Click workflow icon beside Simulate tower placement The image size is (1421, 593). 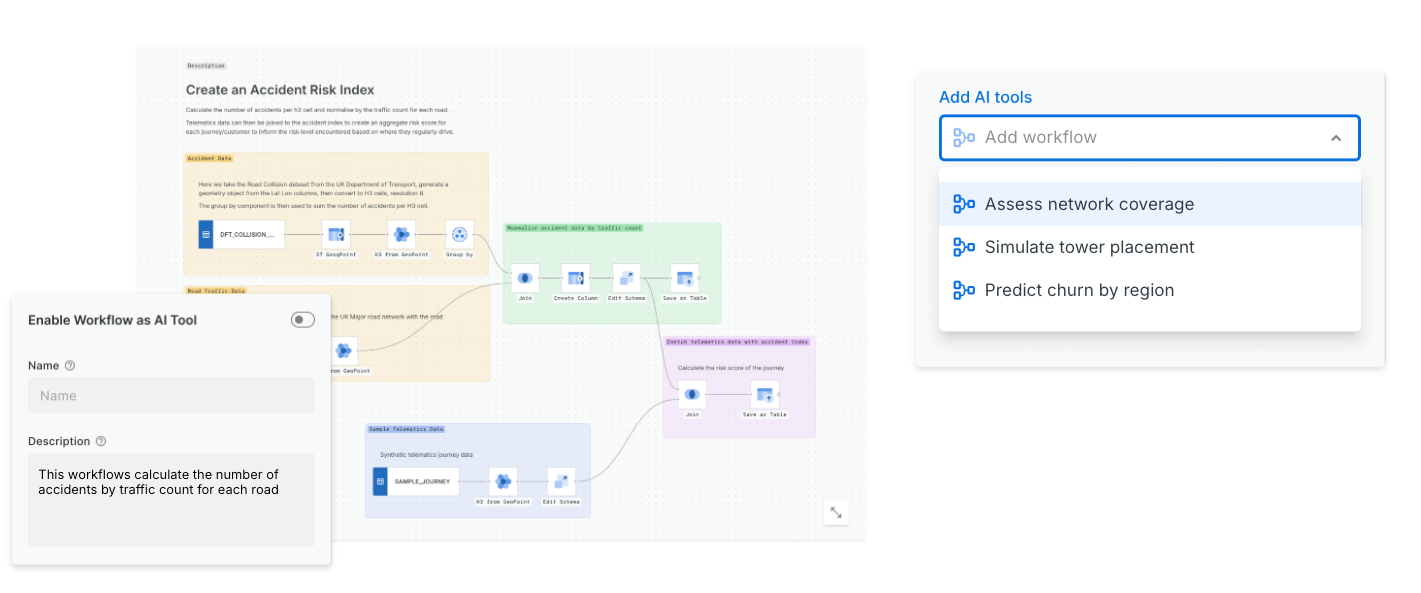point(964,247)
